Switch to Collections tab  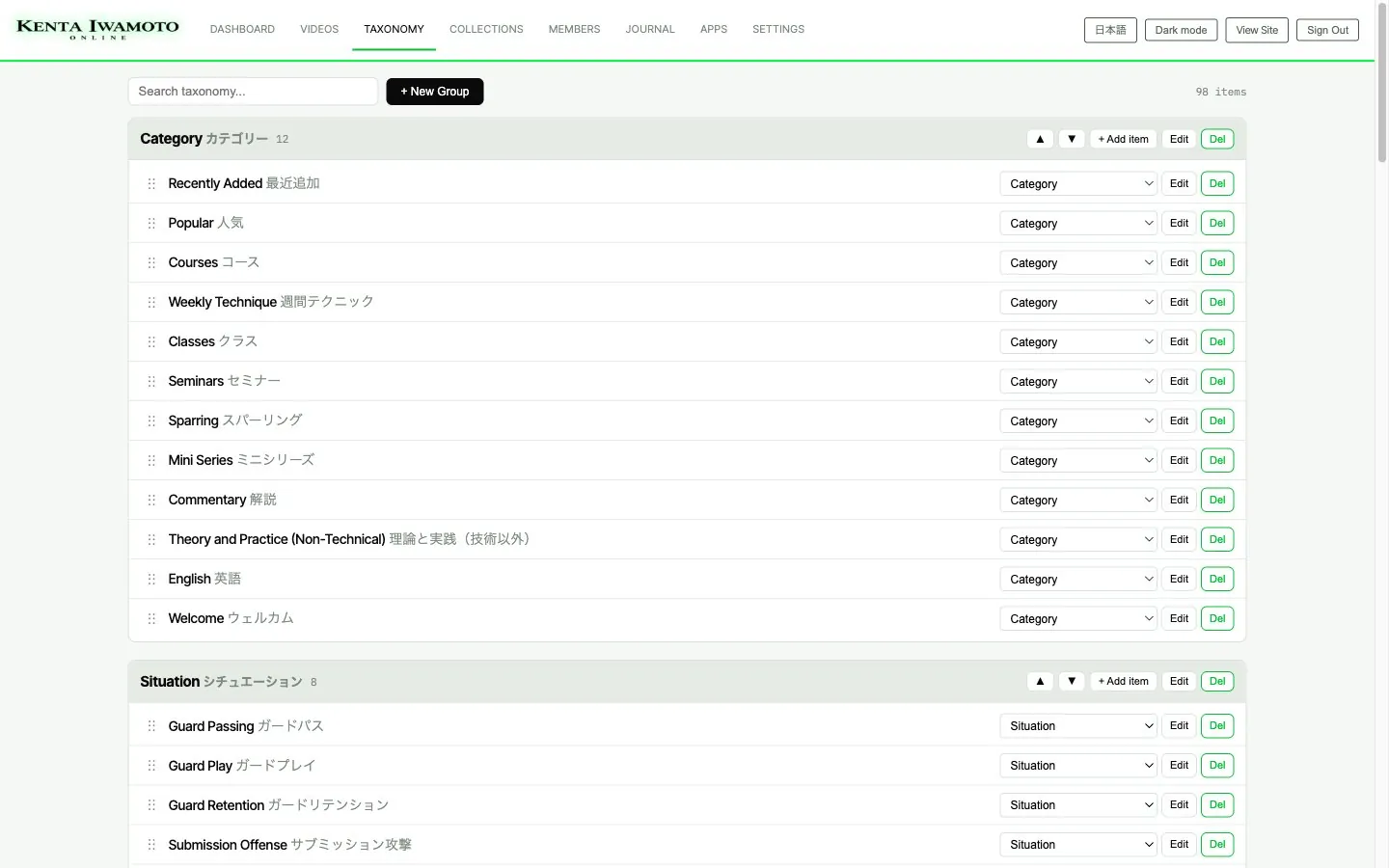[486, 29]
